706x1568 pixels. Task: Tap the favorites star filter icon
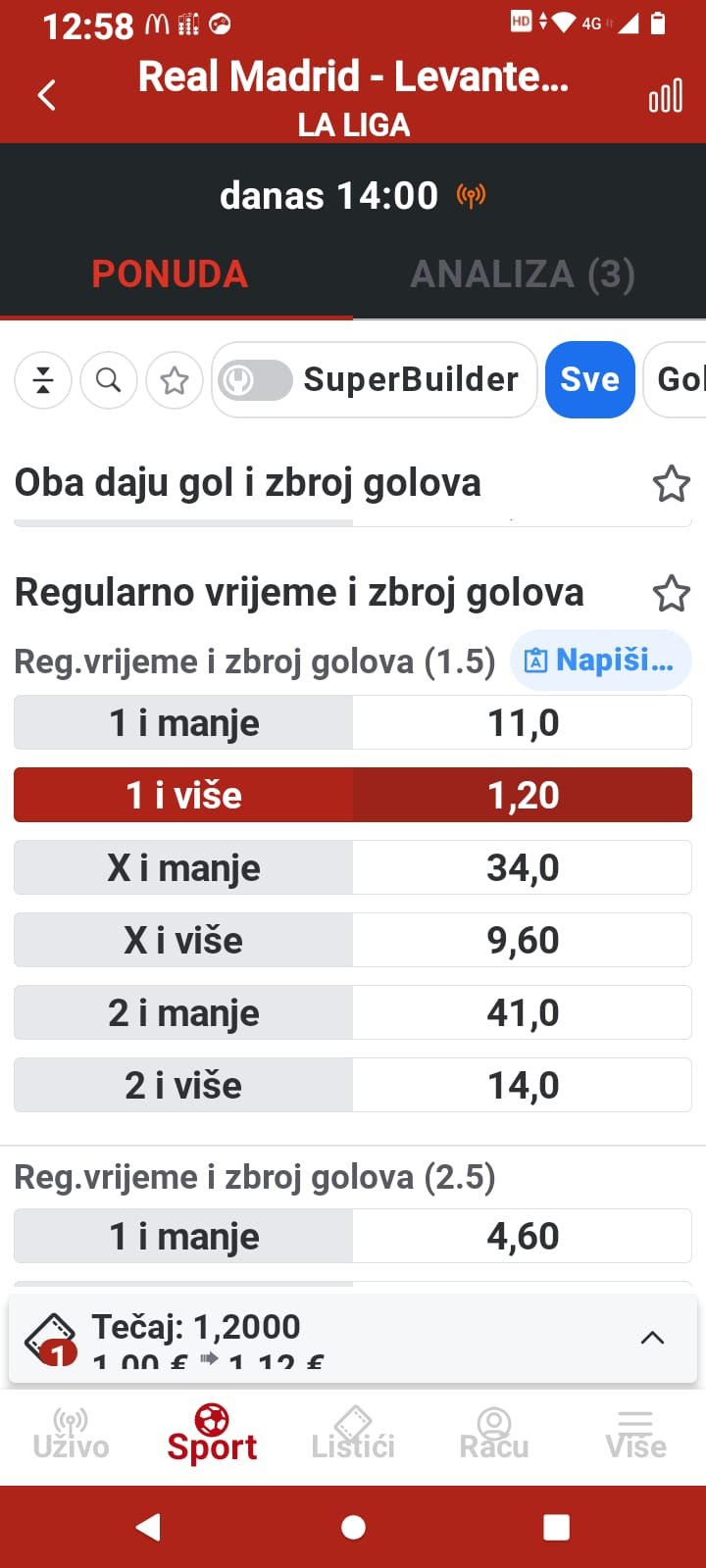[x=175, y=380]
